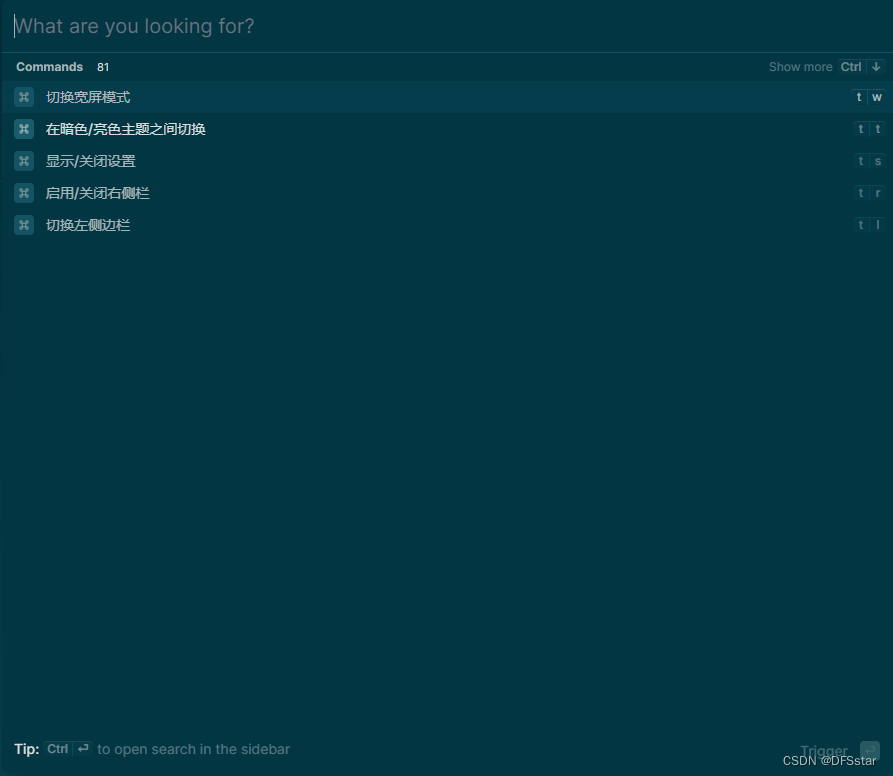Viewport: 893px width, 776px height.
Task: Click the enter key icon next to Trigger
Action: pos(870,750)
